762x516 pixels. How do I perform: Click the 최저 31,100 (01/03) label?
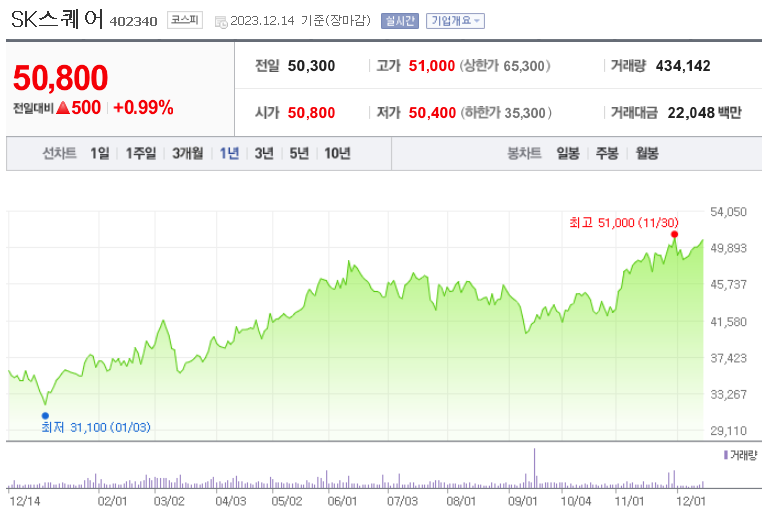[96, 427]
